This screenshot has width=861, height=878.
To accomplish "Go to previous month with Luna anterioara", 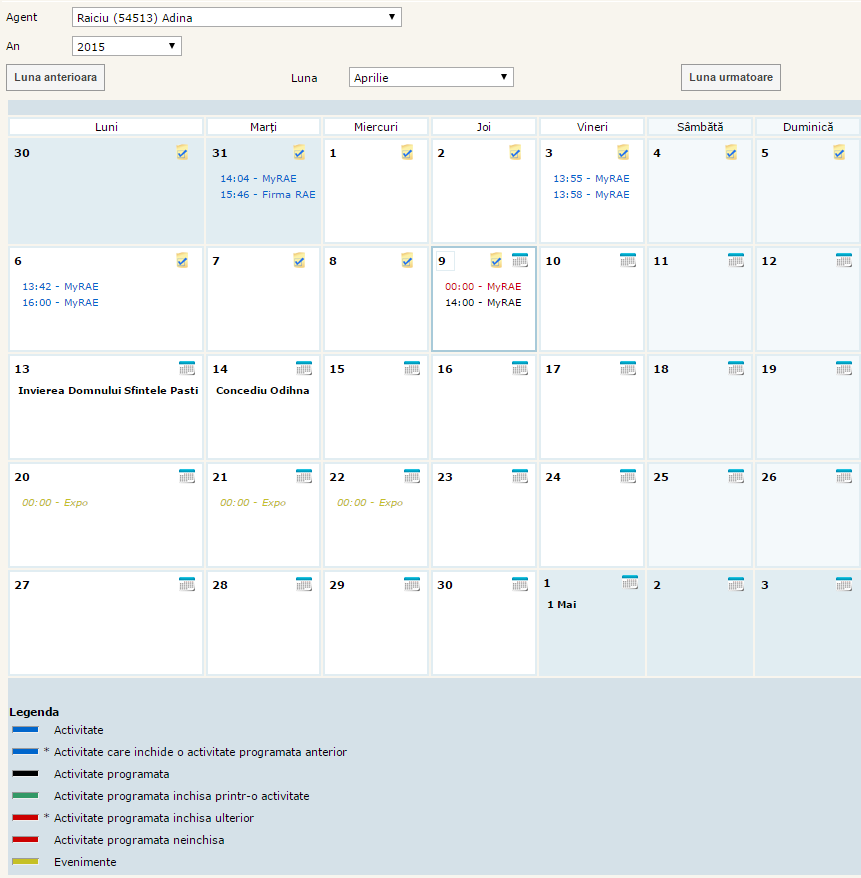I will (55, 77).
